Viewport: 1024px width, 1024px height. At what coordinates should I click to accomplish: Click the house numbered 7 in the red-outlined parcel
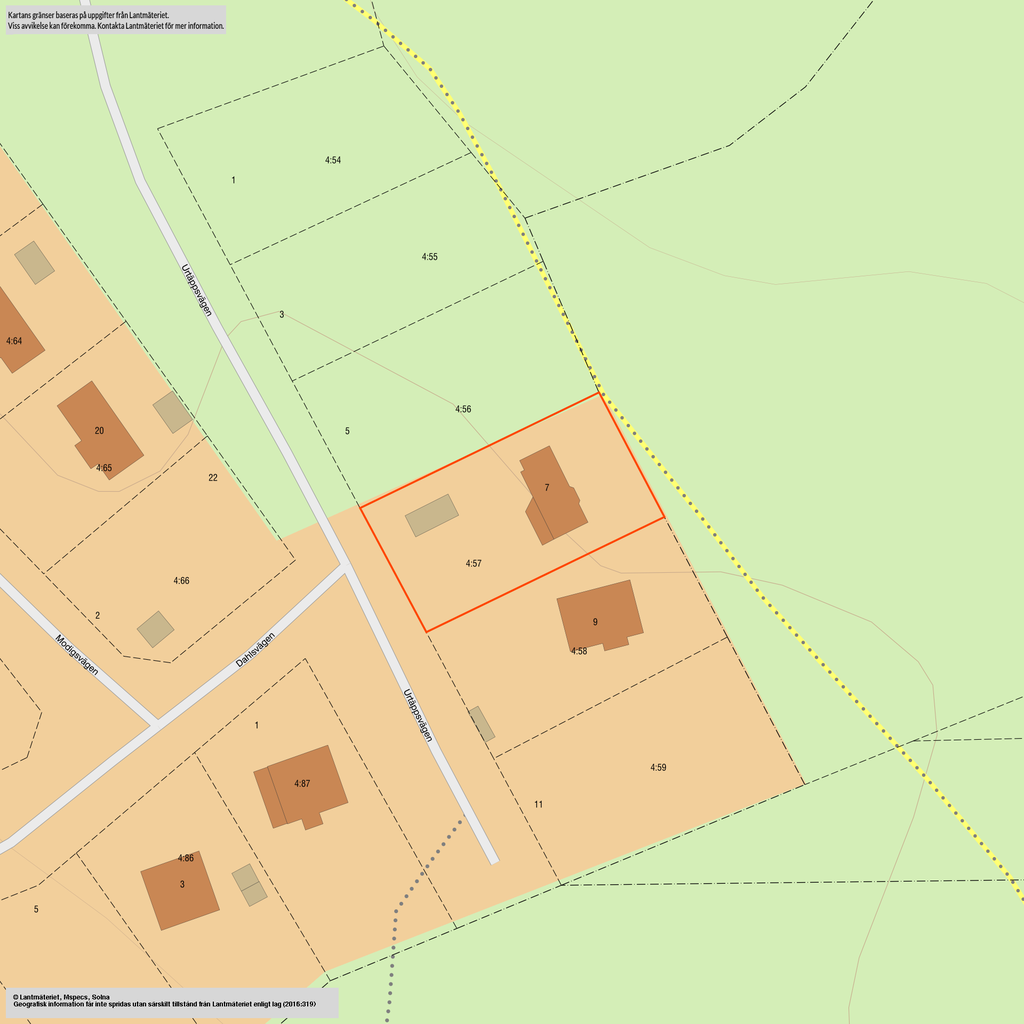pos(553,495)
